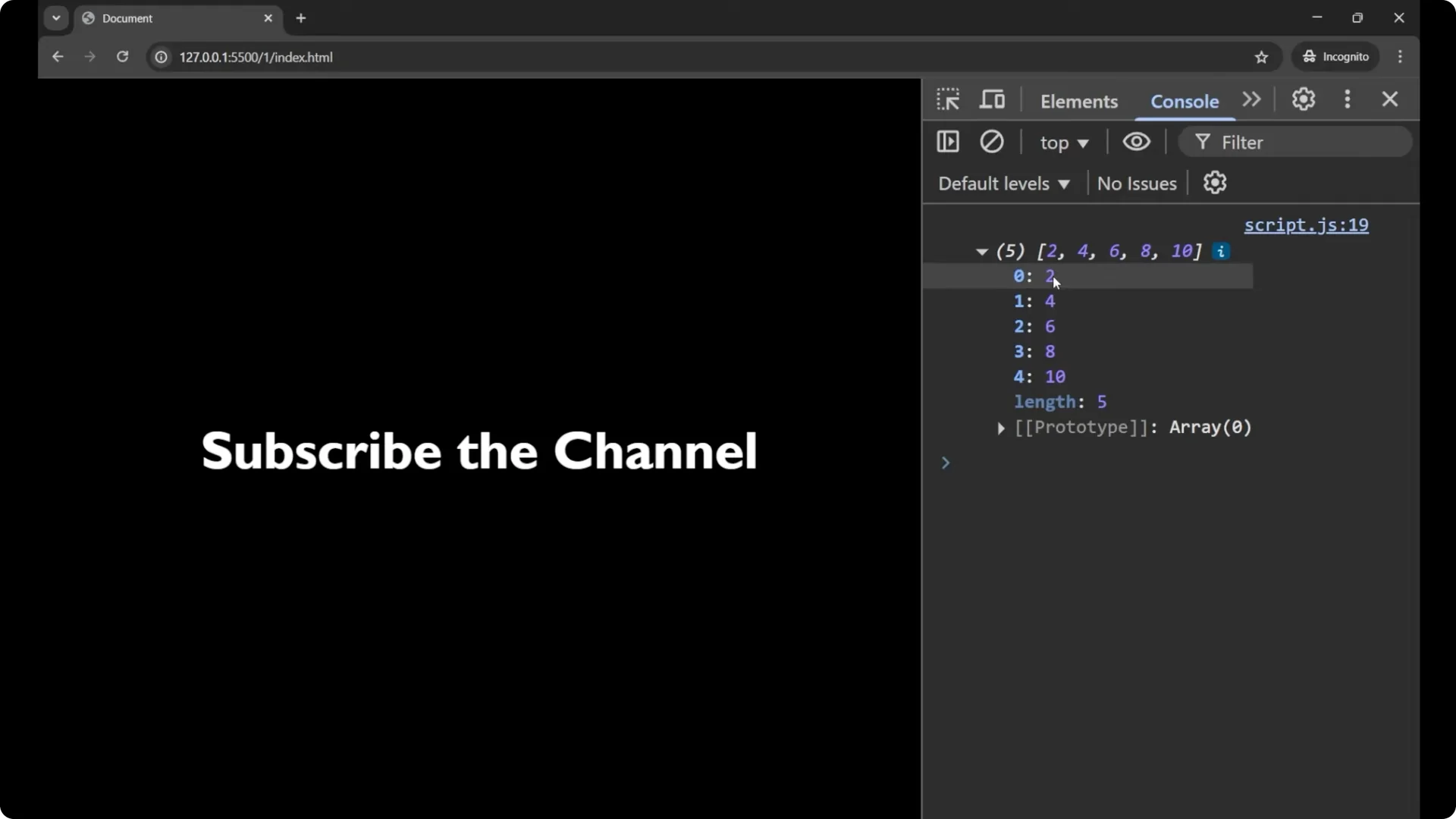
Task: Collapse the logged array of five numbers
Action: (x=982, y=251)
